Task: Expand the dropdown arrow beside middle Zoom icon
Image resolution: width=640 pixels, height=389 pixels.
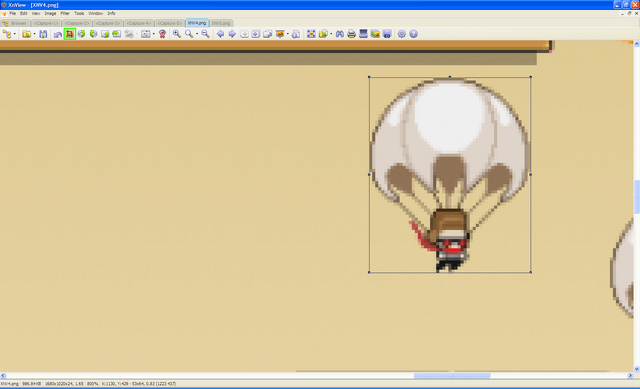Action: (197, 34)
